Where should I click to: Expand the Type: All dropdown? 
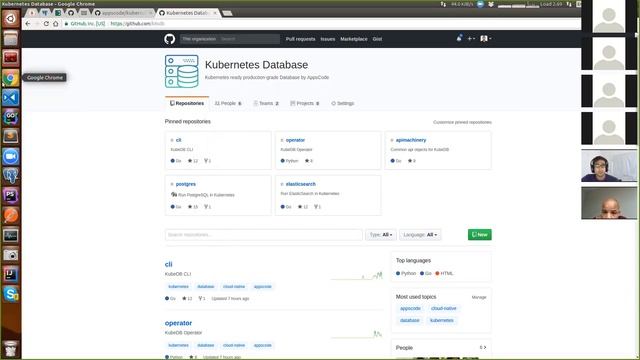380,235
